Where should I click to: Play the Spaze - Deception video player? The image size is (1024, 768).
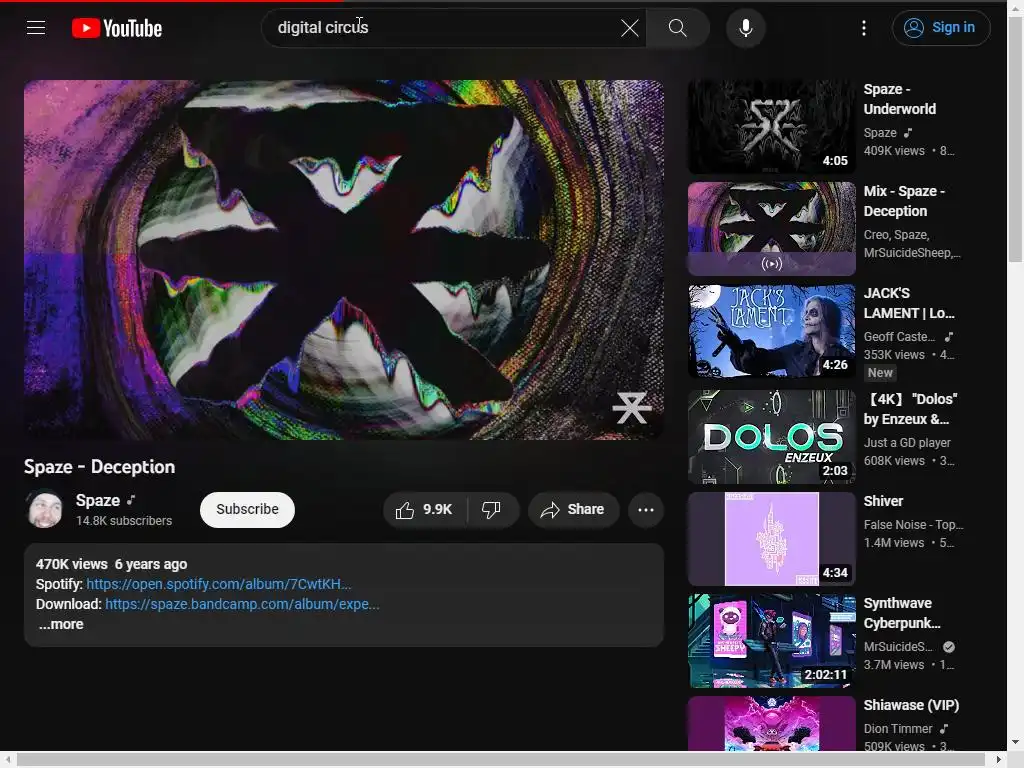click(344, 259)
